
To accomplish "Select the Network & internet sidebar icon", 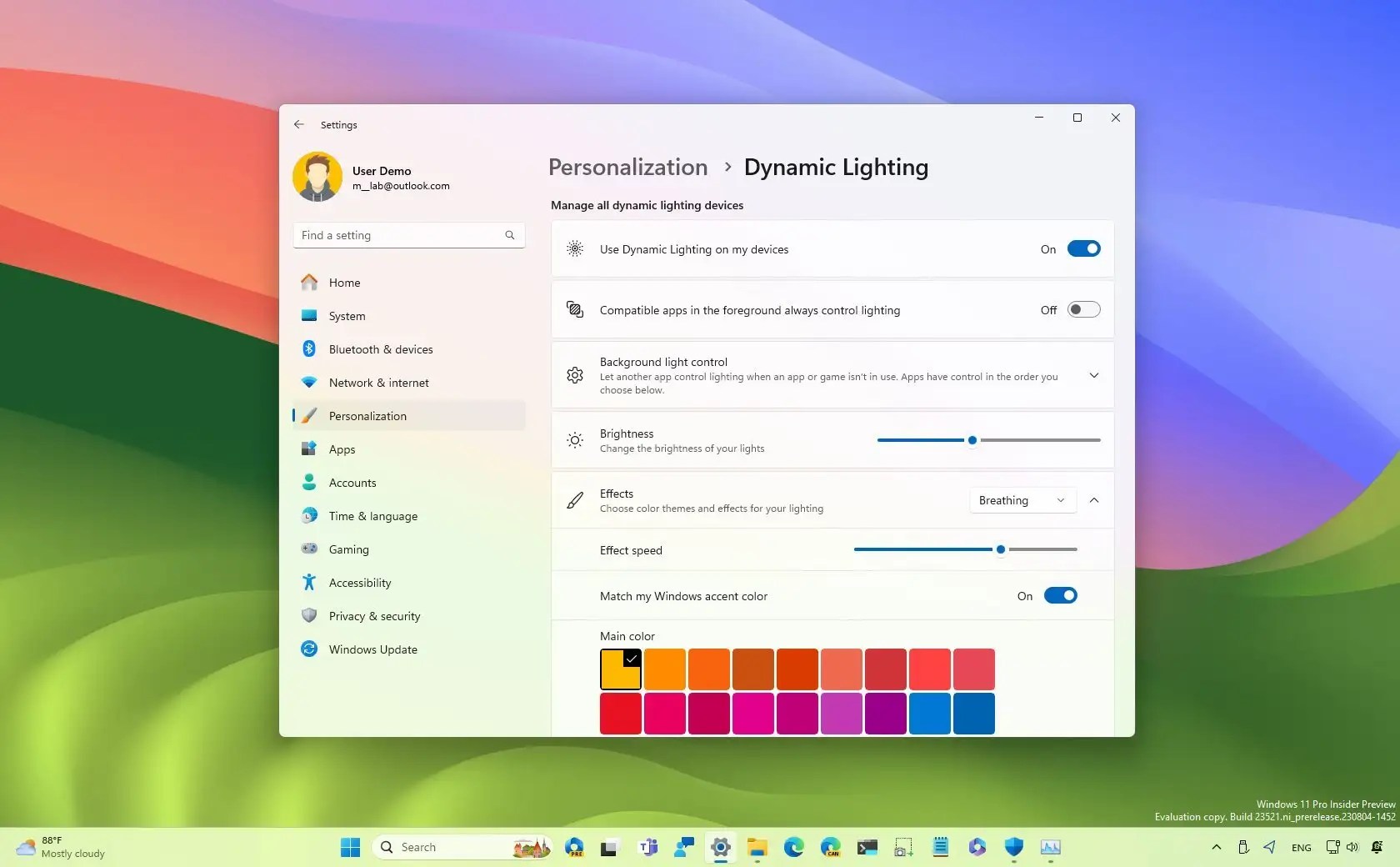I will tap(308, 383).
